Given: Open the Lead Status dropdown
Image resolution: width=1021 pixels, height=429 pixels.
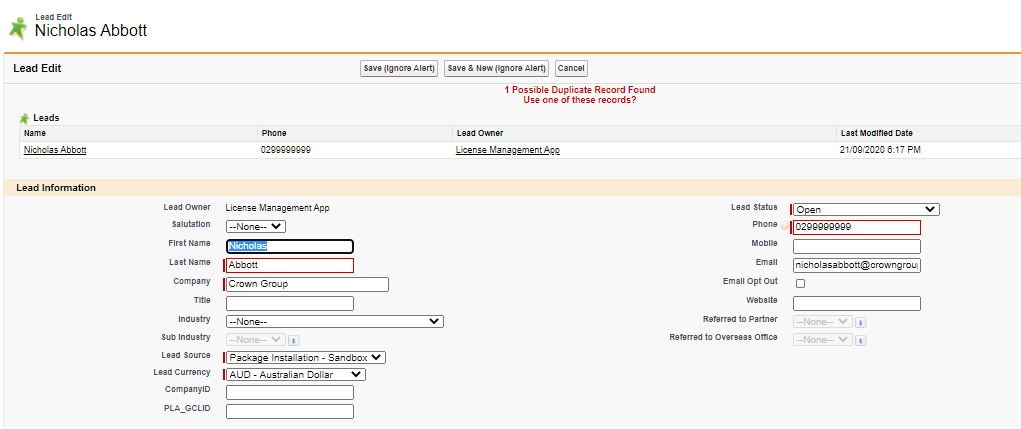Looking at the screenshot, I should tap(866, 210).
